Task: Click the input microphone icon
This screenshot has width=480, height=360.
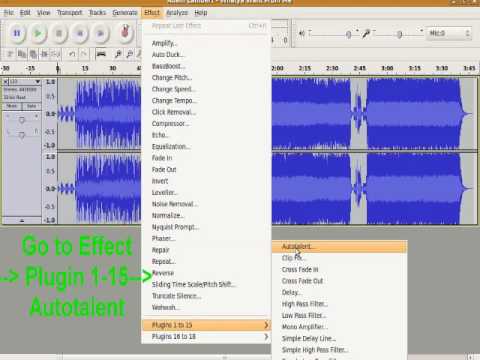Action: pos(366,33)
